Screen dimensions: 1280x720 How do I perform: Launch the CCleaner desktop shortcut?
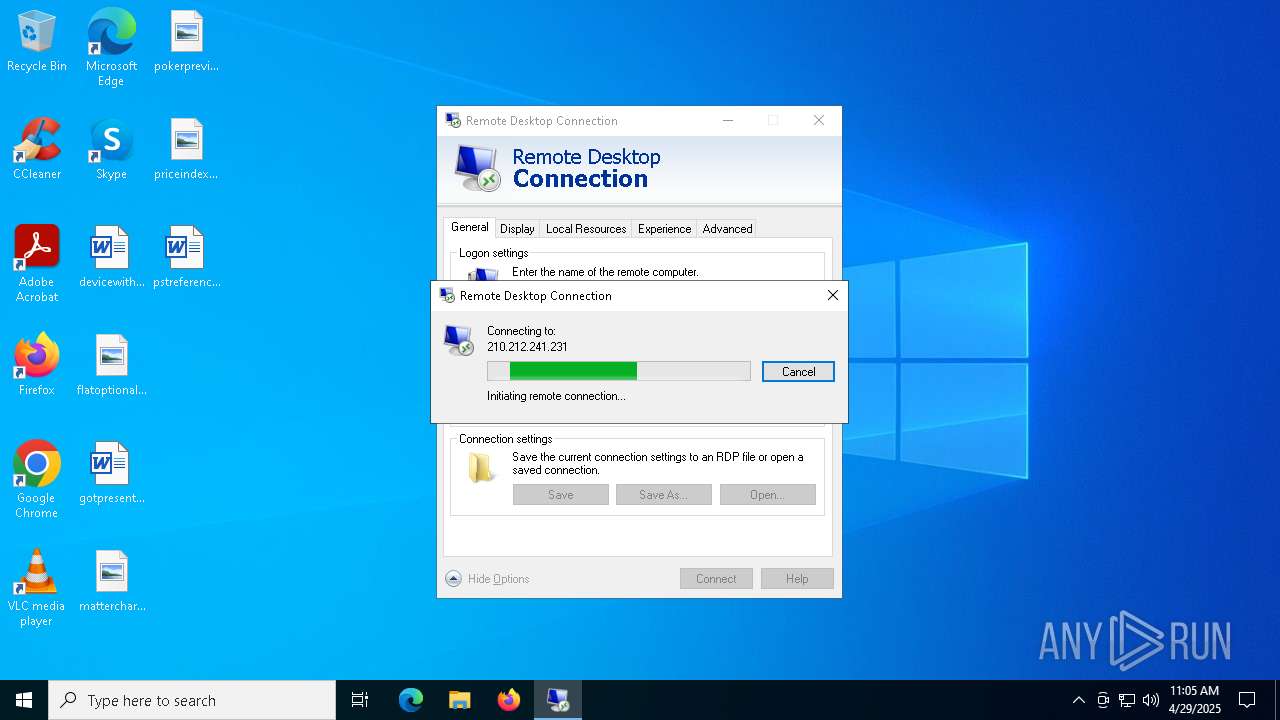coord(37,150)
